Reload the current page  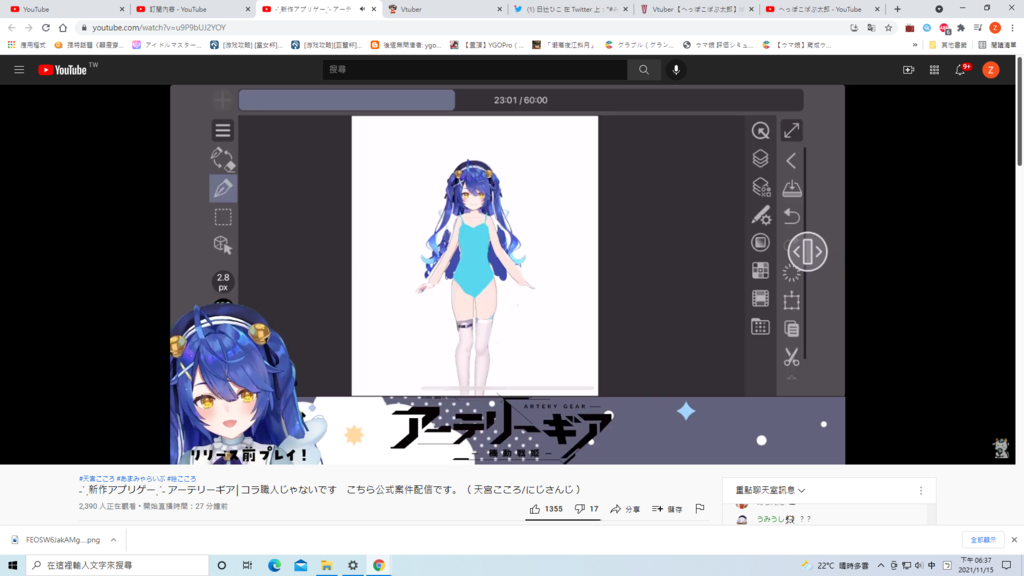(x=46, y=28)
